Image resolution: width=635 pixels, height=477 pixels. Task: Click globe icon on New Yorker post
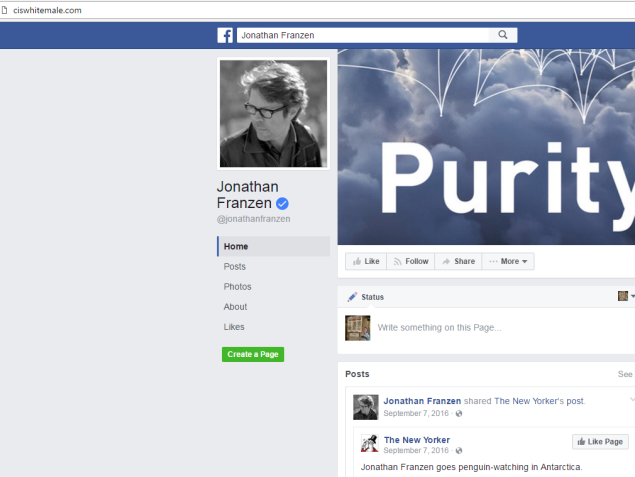click(459, 451)
